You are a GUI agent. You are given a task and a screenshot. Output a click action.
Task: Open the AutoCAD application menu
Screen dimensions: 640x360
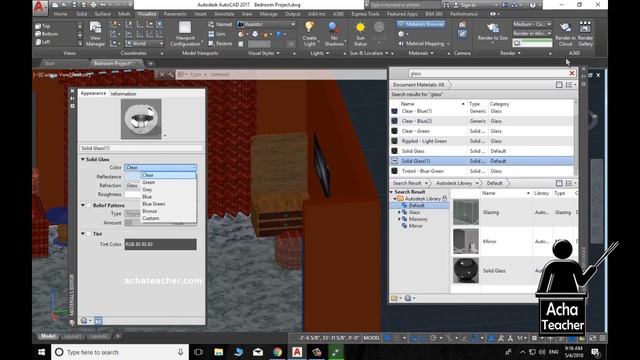(40, 6)
